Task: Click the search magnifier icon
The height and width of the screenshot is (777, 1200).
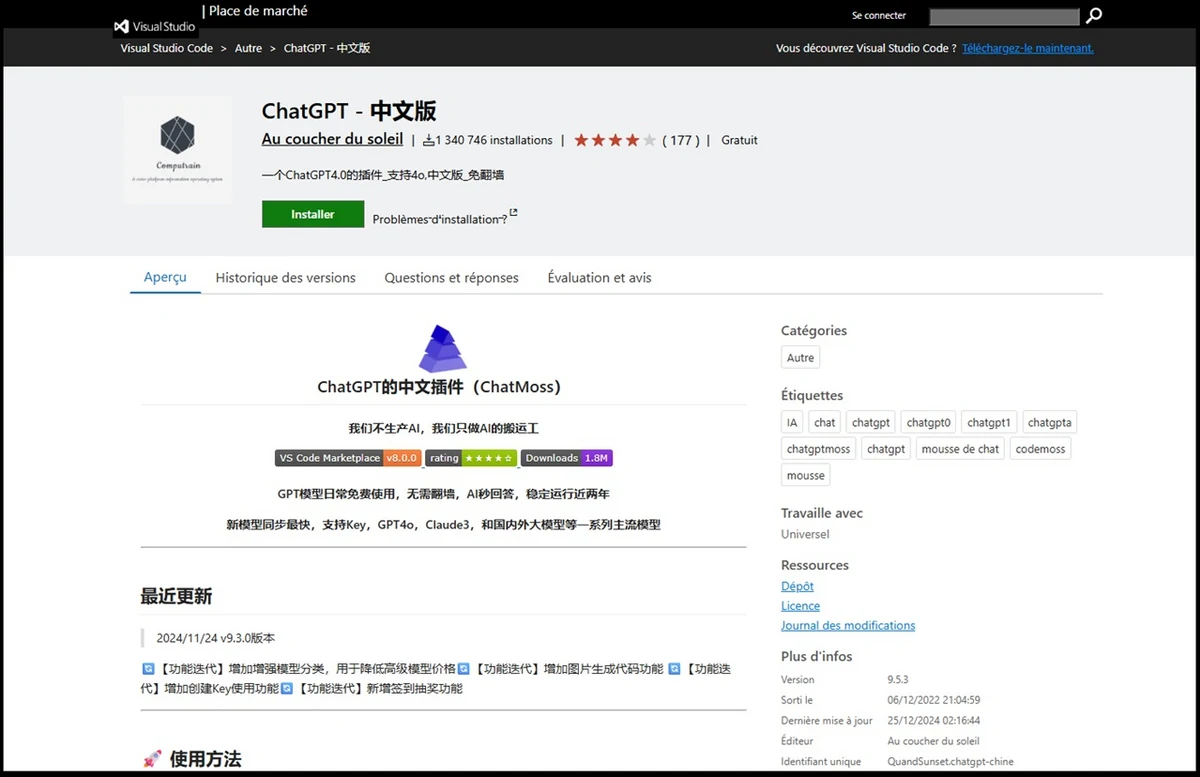Action: [x=1094, y=16]
